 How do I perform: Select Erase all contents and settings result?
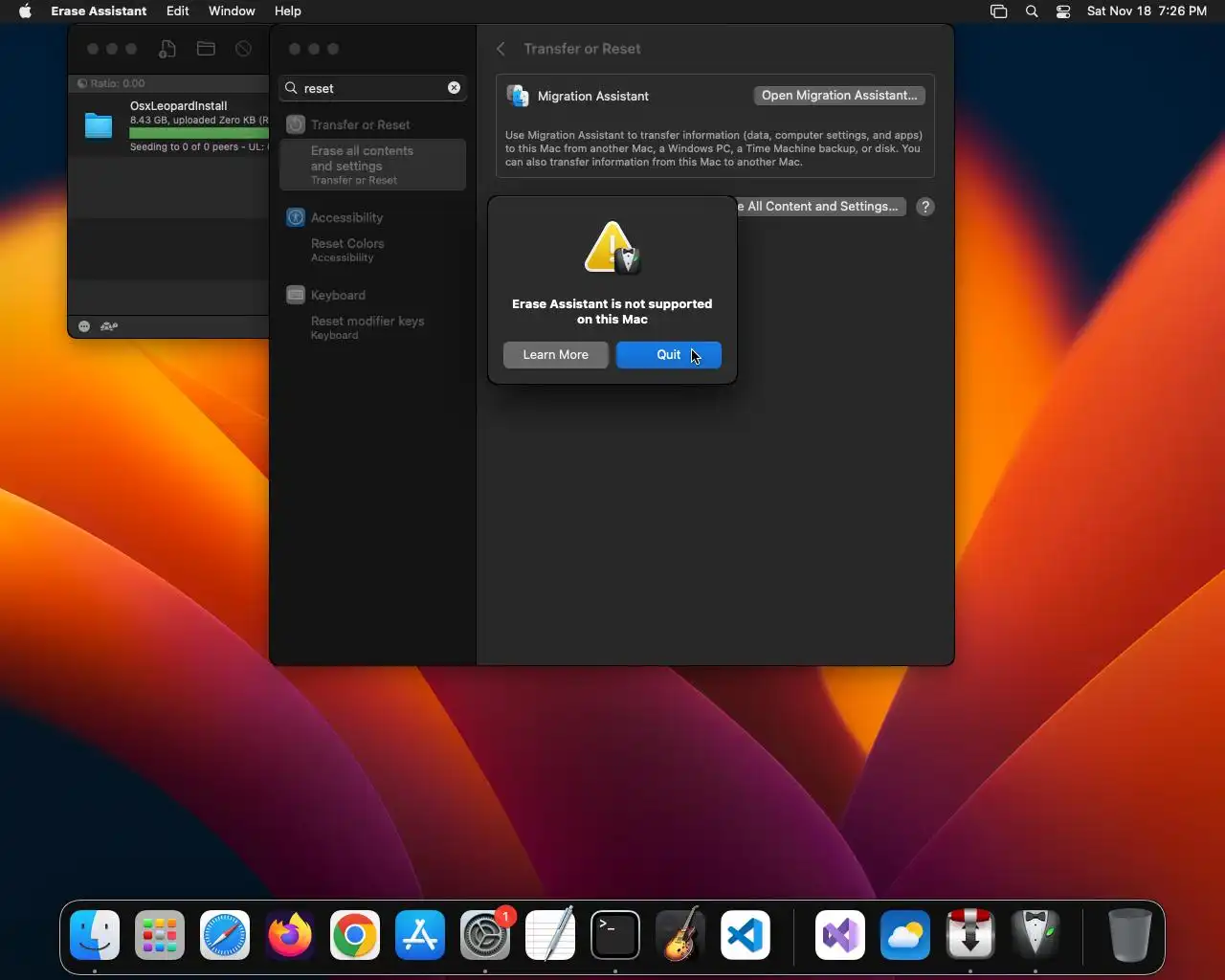[x=372, y=165]
